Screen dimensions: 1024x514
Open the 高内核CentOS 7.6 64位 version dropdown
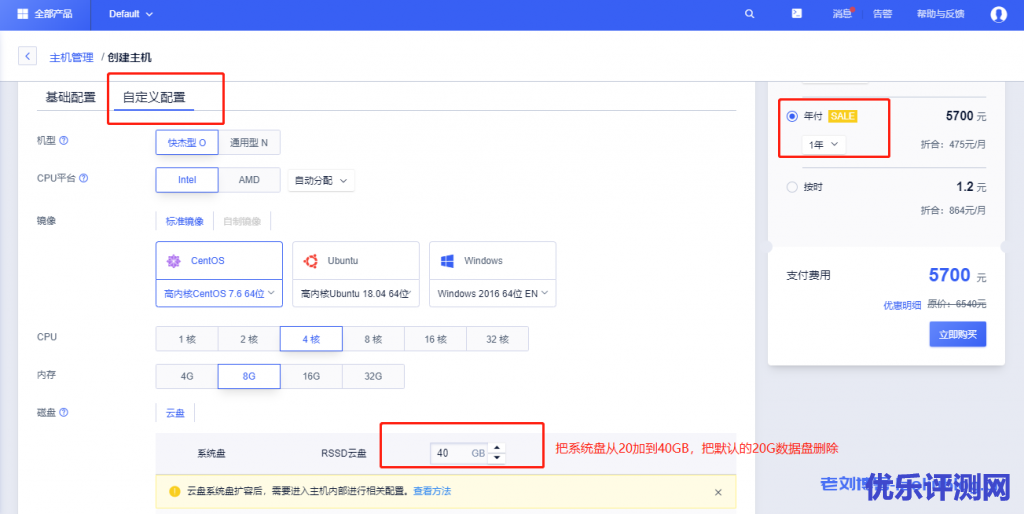219,293
